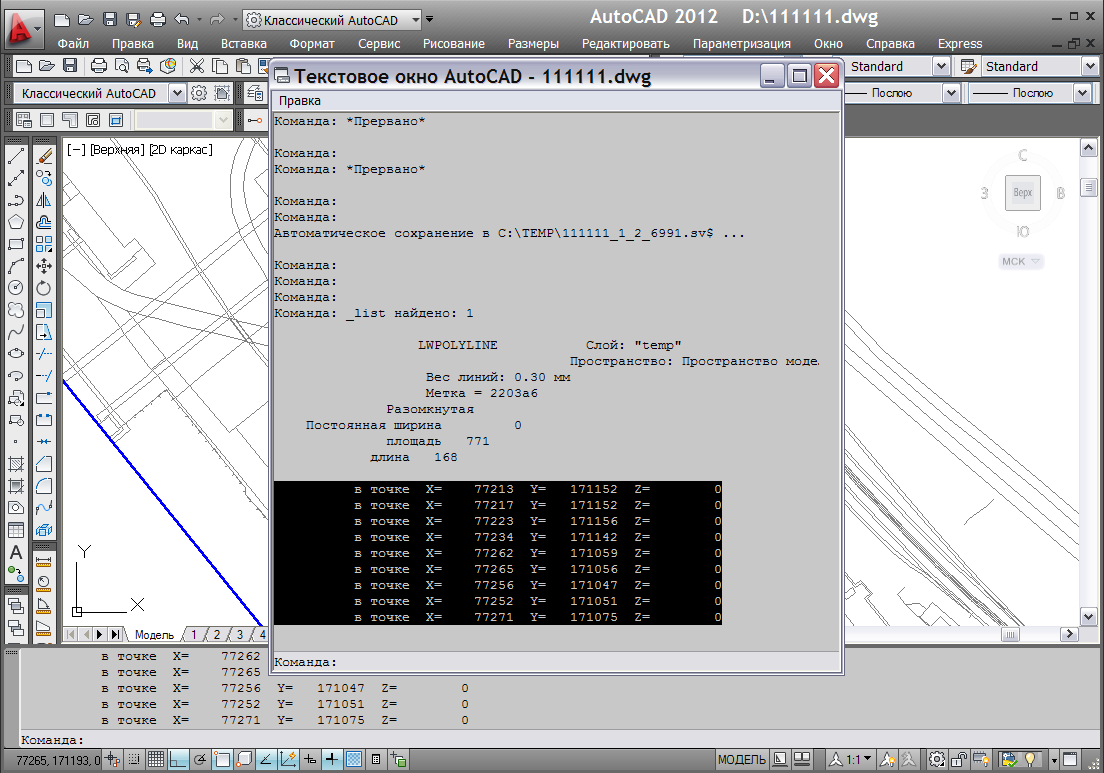This screenshot has width=1104, height=773.
Task: Click the Cut scissors icon in toolbar
Action: [196, 66]
